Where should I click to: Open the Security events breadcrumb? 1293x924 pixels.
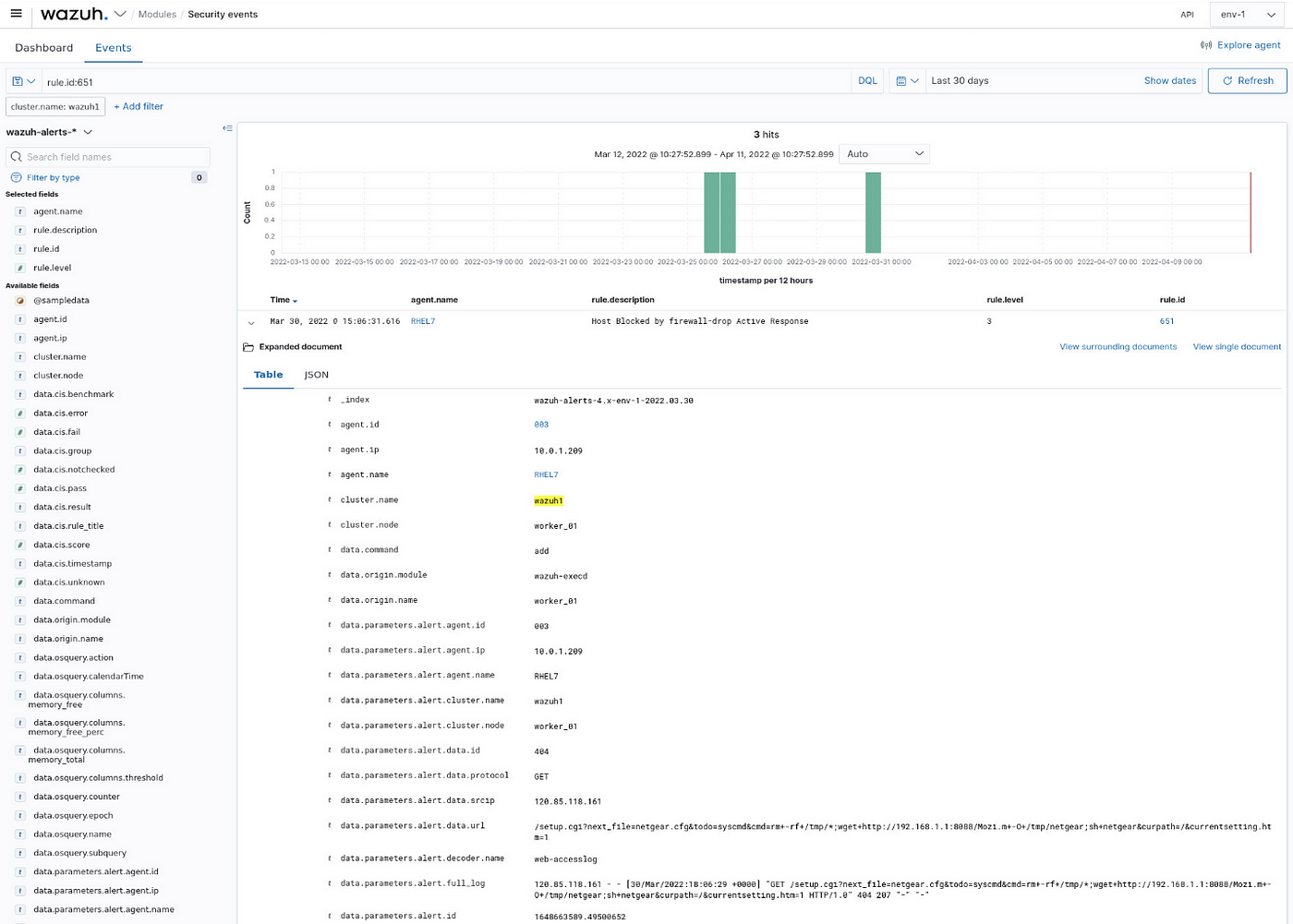(223, 15)
